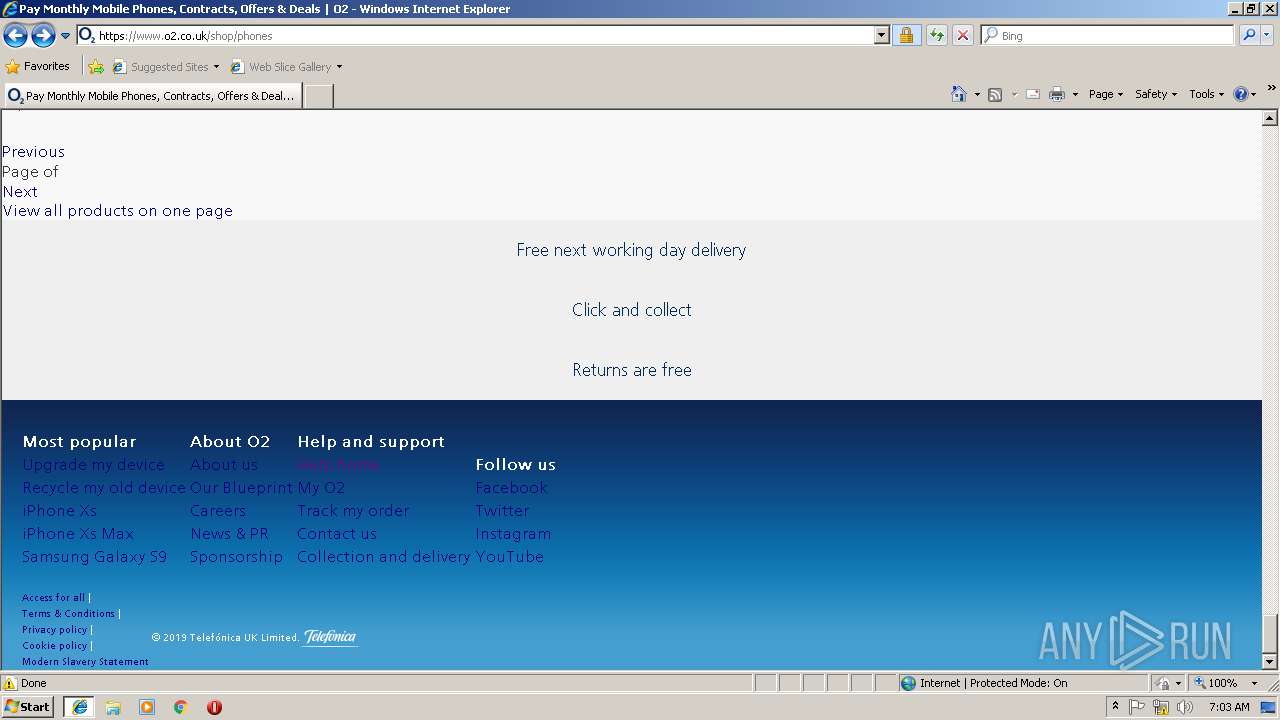Click the page vertical scrollbar up arrow
1280x720 pixels.
click(1270, 118)
